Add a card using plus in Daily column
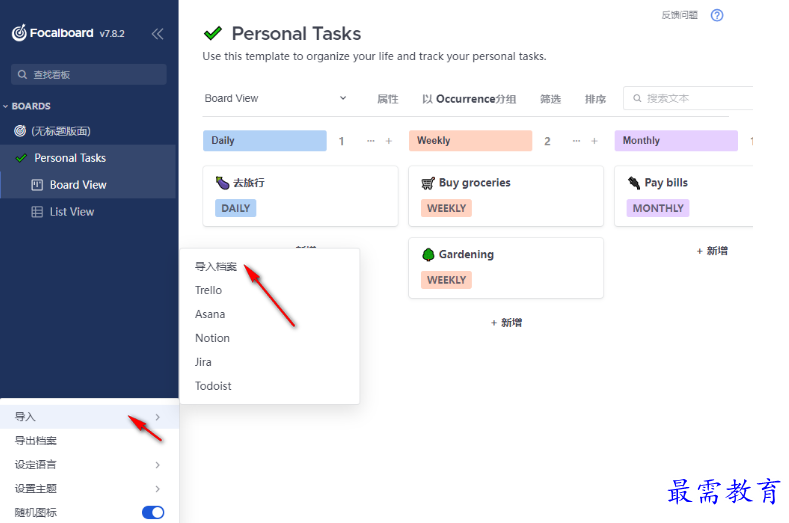Image resolution: width=789 pixels, height=523 pixels. pos(388,141)
